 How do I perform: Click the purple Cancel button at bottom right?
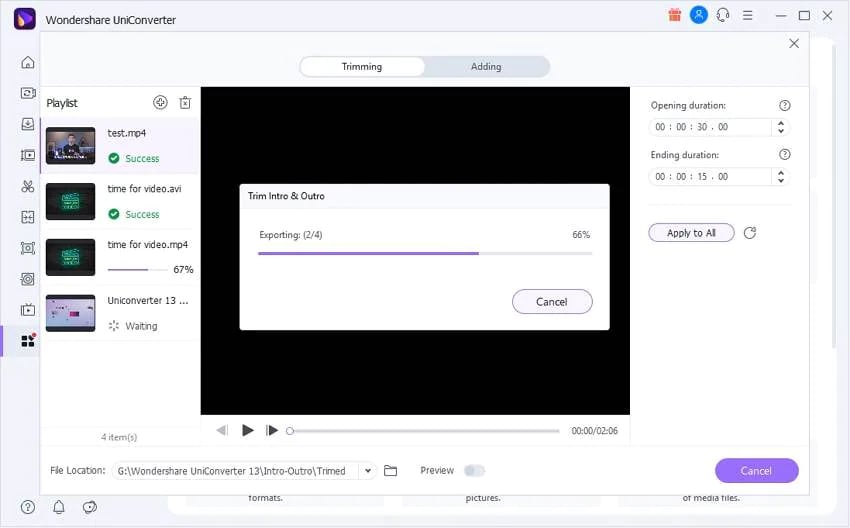tap(756, 471)
